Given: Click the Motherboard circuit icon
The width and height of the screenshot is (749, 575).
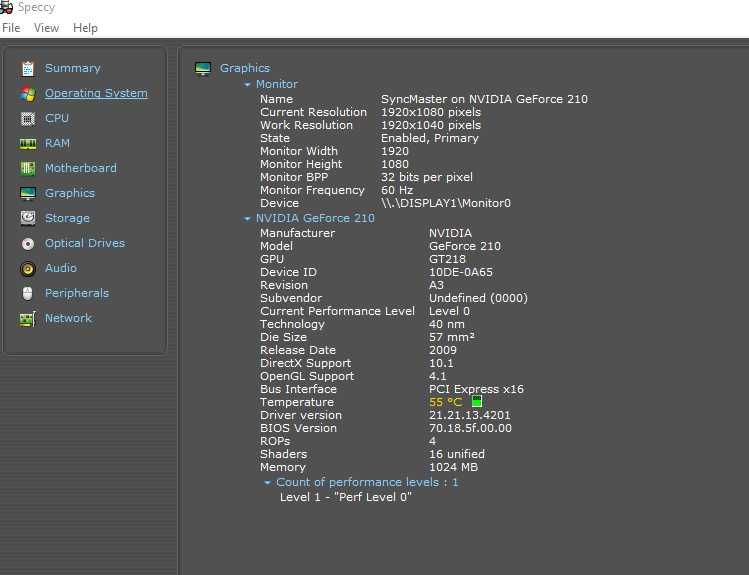Looking at the screenshot, I should [28, 169].
